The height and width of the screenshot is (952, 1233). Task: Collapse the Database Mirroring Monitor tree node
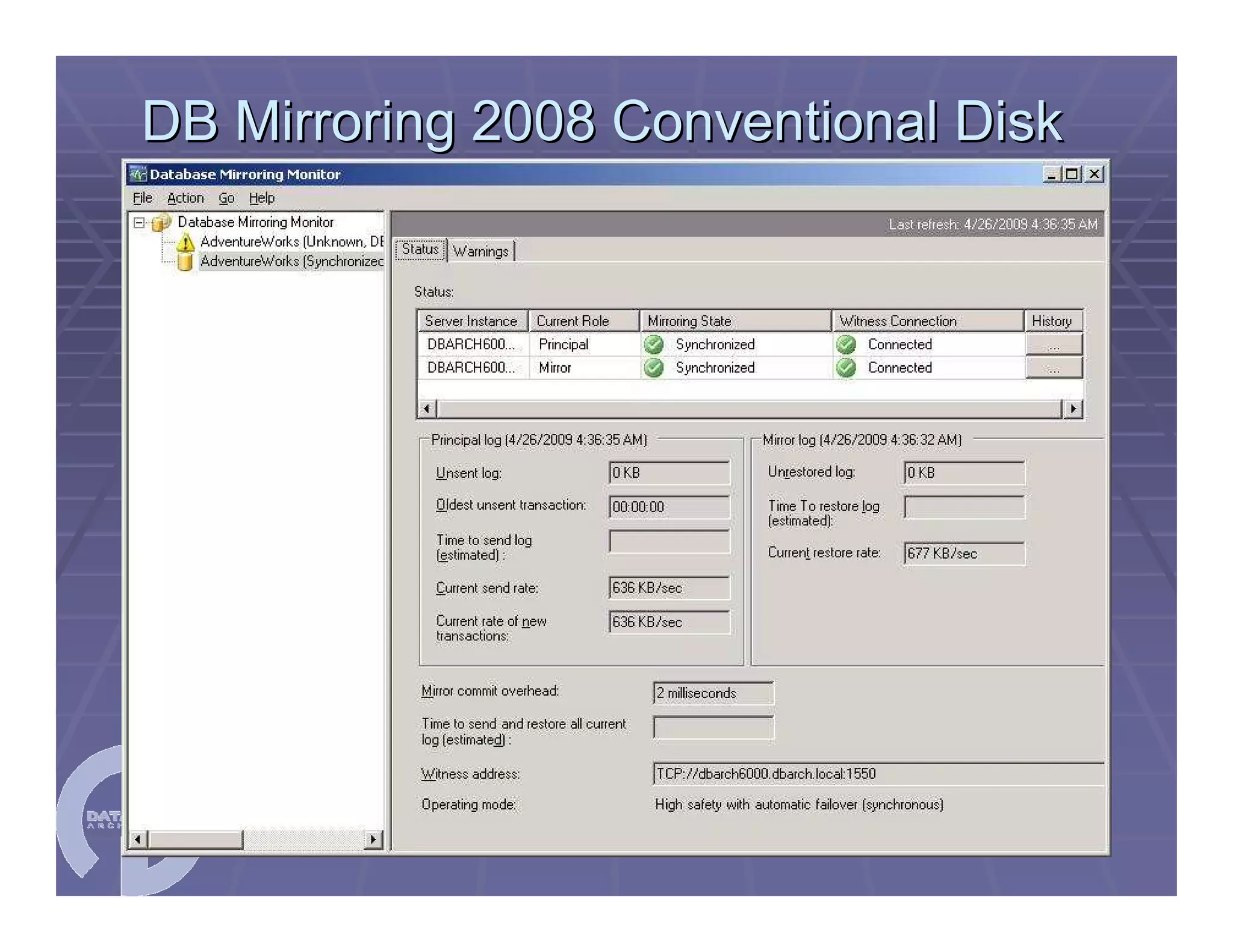(139, 223)
